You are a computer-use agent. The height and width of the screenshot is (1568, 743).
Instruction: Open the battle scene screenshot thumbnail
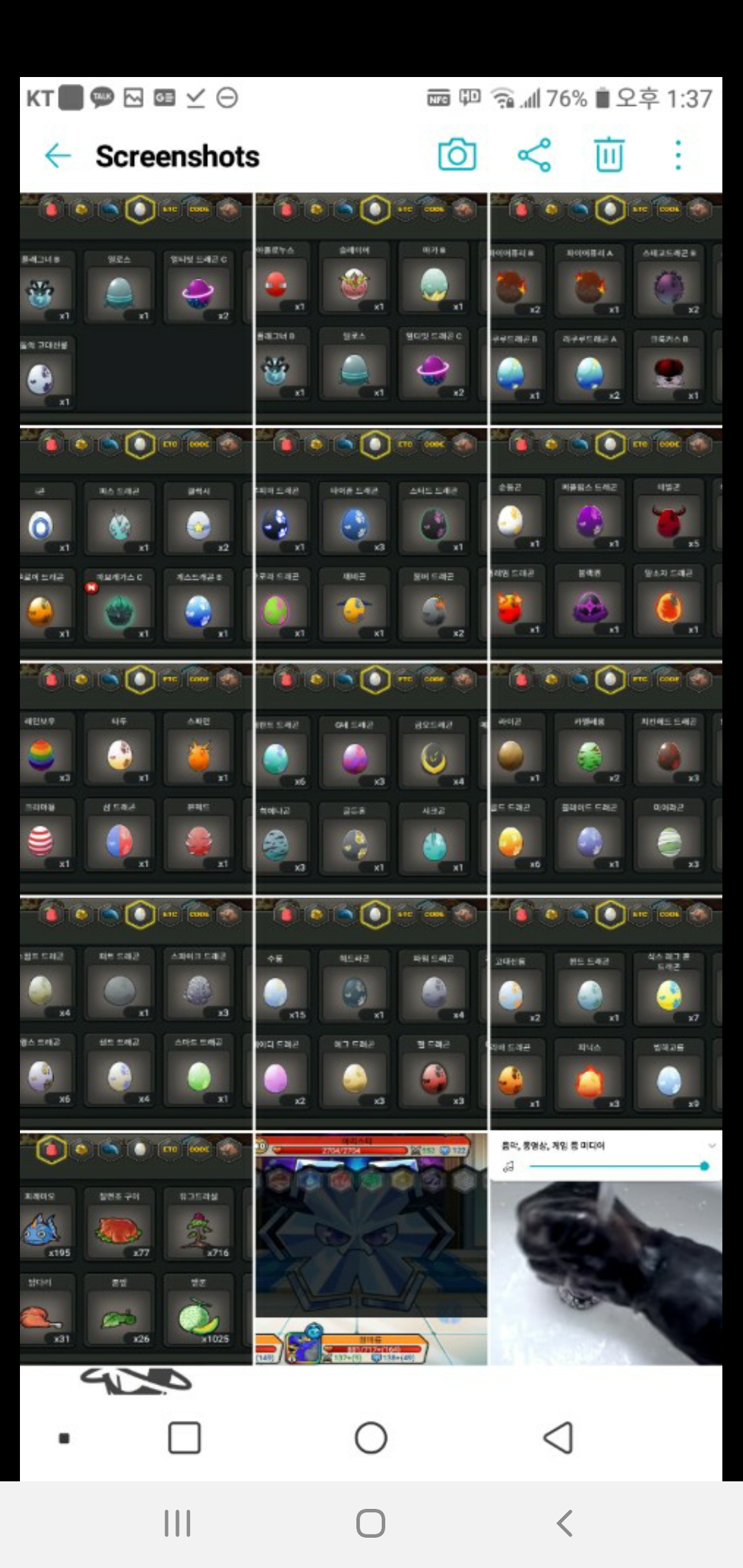pyautogui.click(x=371, y=1248)
